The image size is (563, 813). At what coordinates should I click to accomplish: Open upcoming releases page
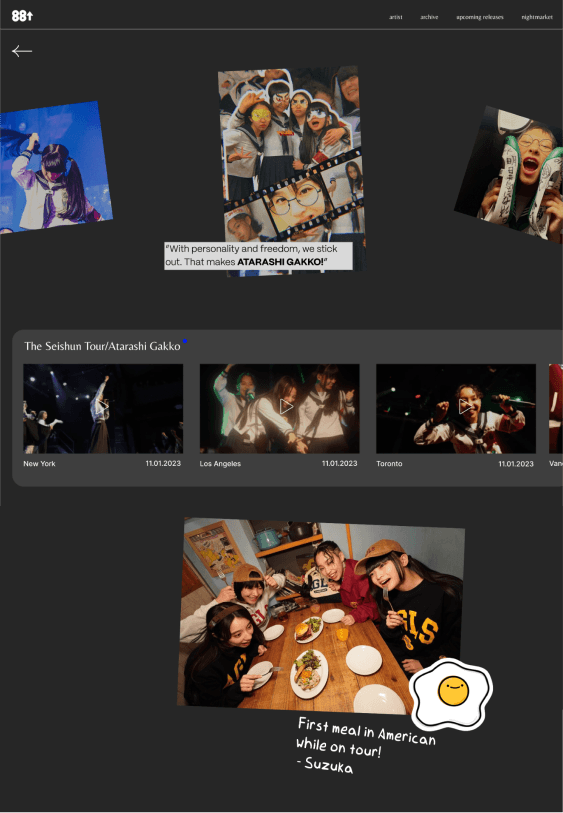click(480, 17)
